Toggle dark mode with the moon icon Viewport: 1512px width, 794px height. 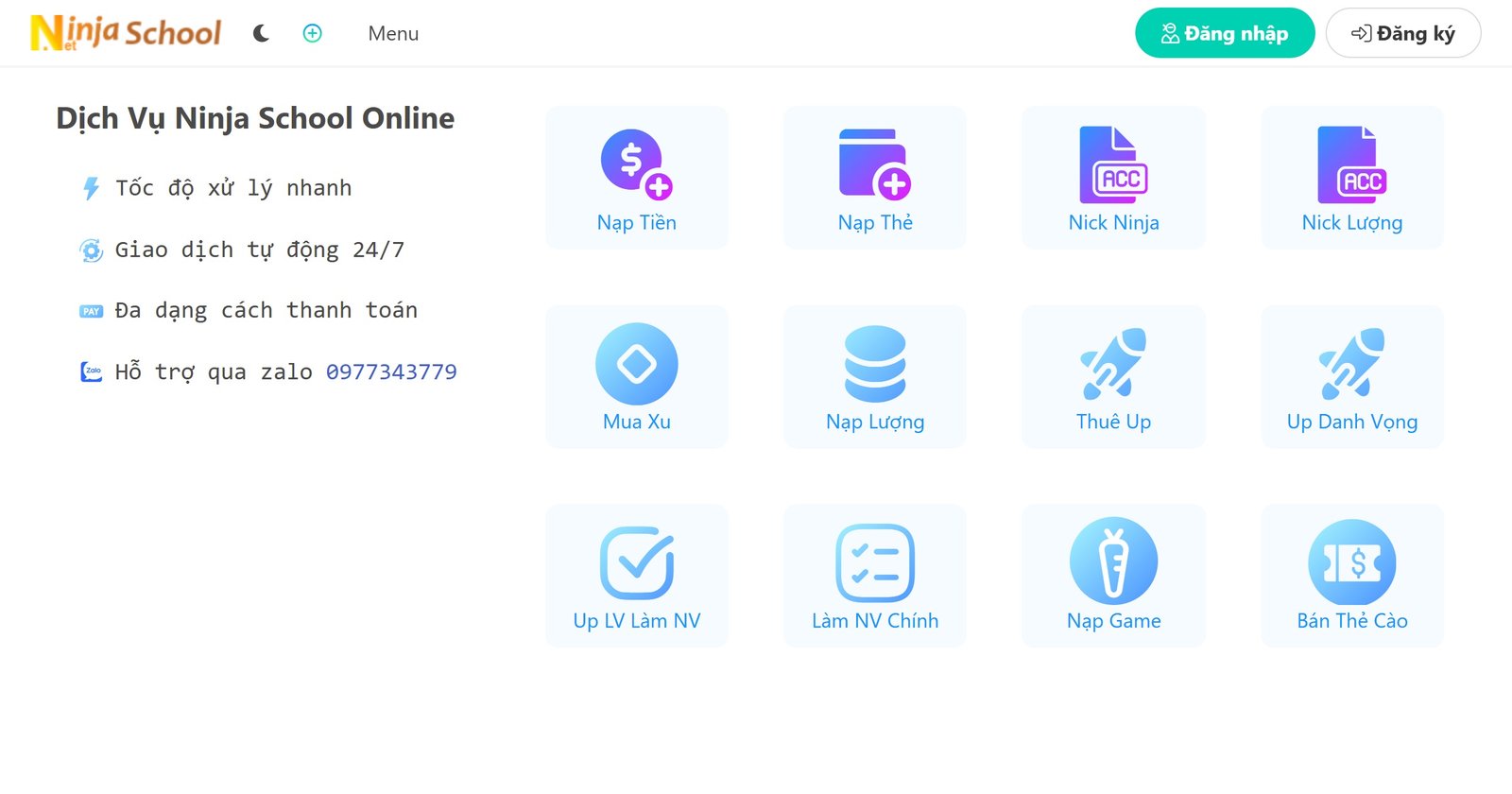tap(261, 33)
